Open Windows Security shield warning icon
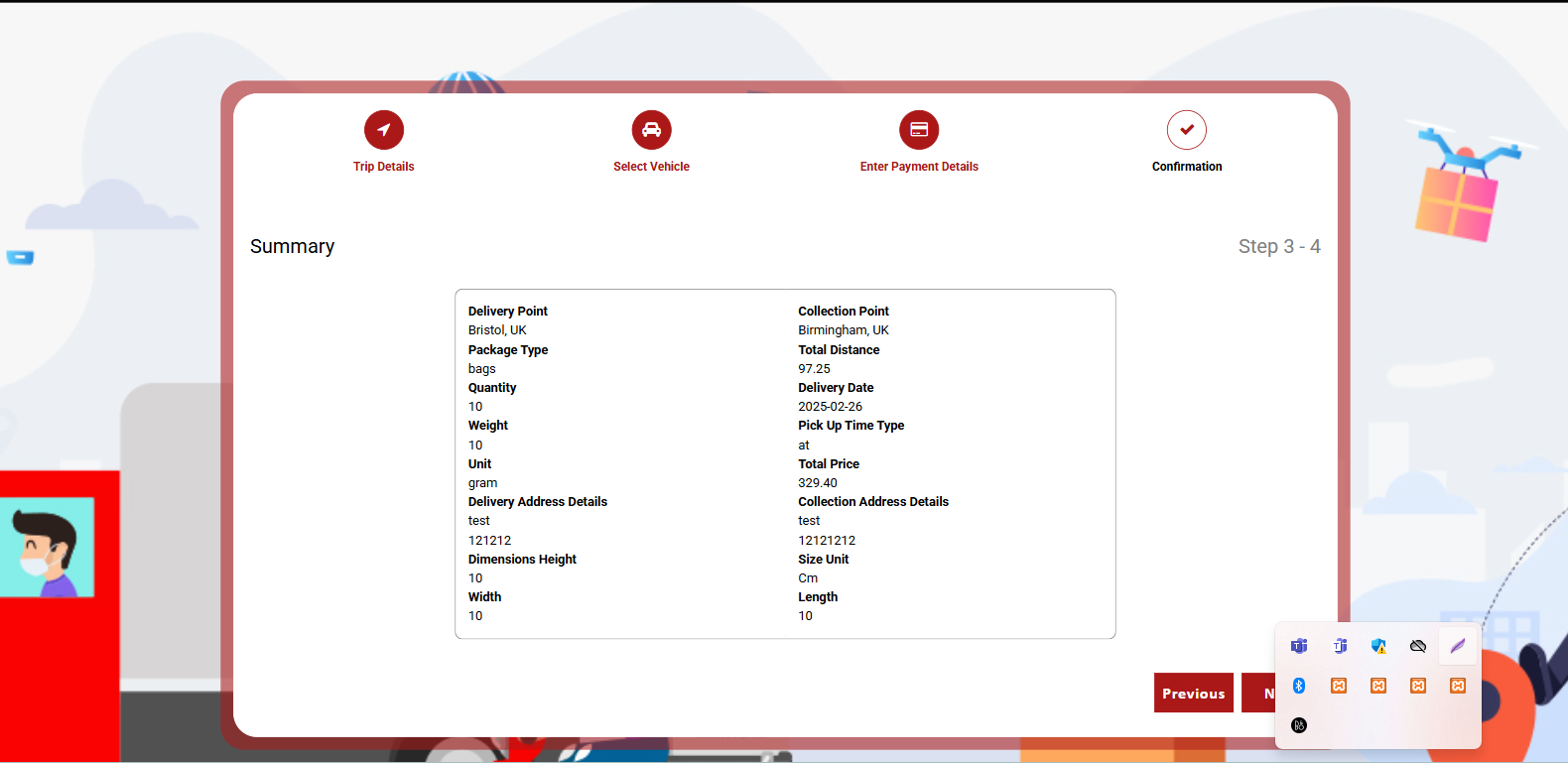The image size is (1568, 763). click(x=1378, y=646)
